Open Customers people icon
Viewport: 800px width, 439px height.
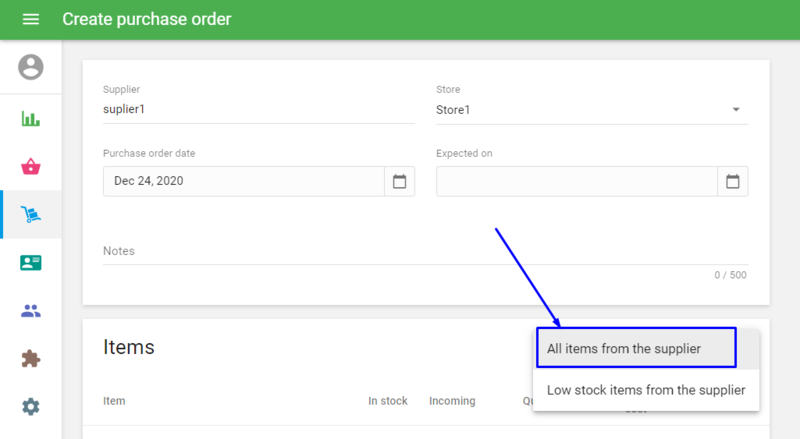tap(31, 311)
